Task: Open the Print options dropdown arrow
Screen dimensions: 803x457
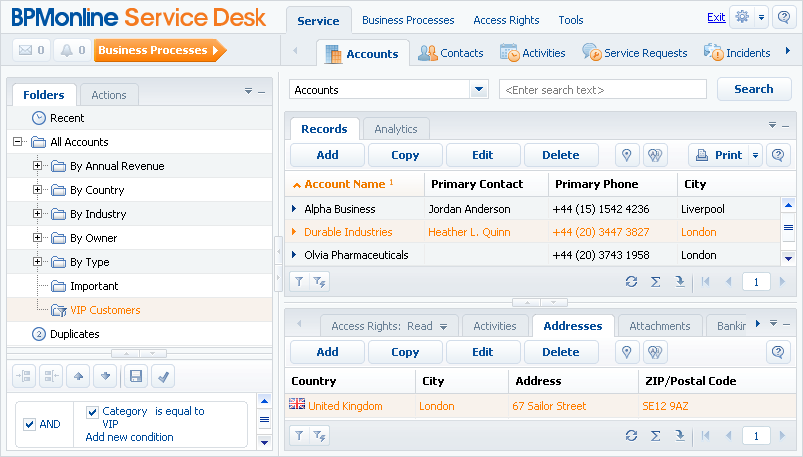Action: (x=755, y=155)
